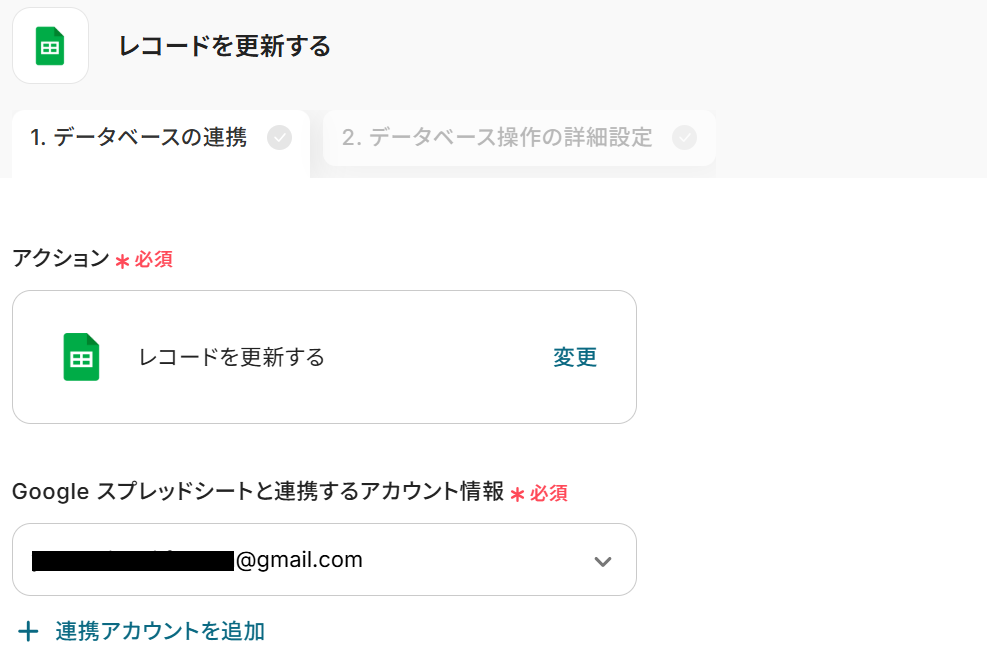
Task: Click the Google スプレッドシートと連携するアカウント情報 label
Action: [x=258, y=491]
